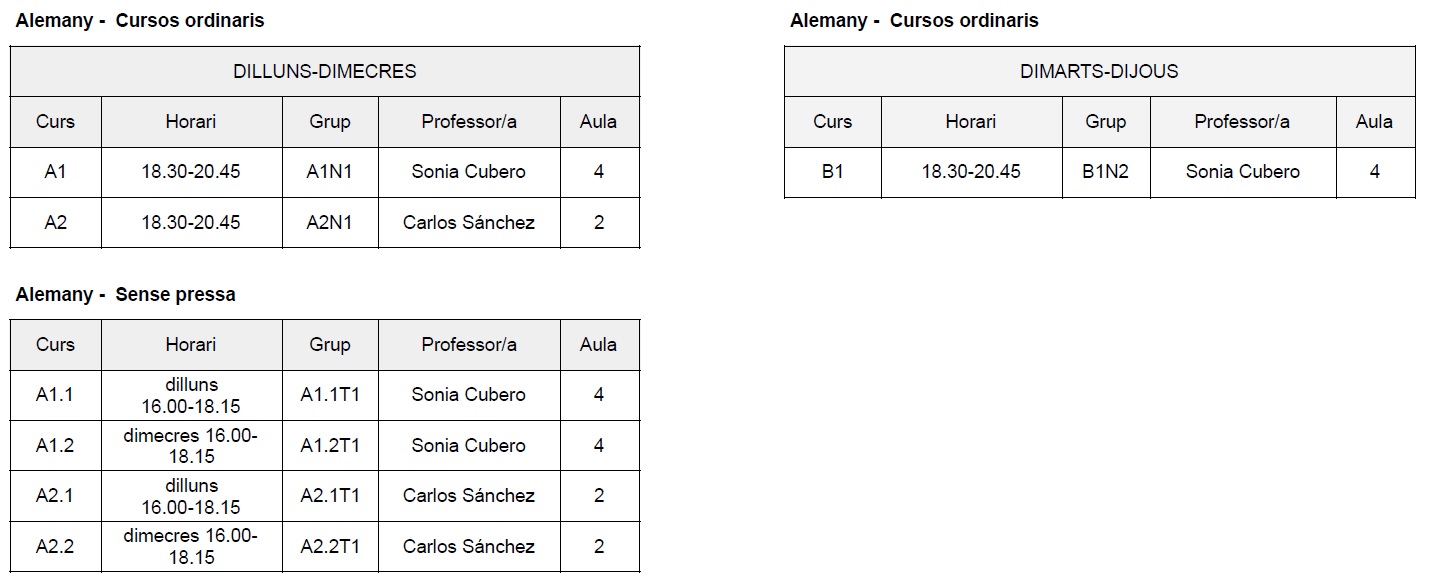Click the A2 course cell
Screen dimensions: 1434x586
pos(56,223)
